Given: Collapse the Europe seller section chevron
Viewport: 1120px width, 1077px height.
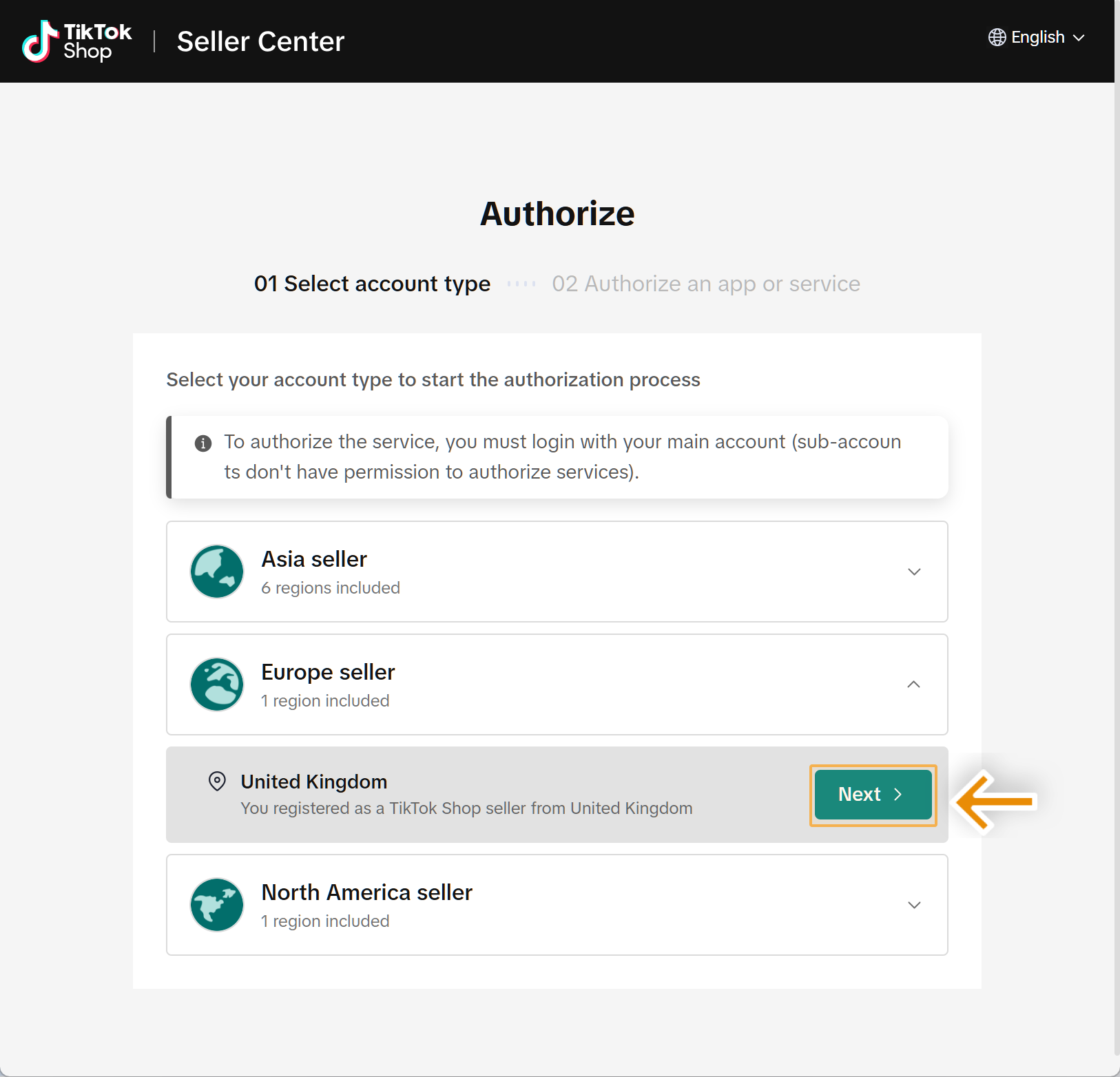Looking at the screenshot, I should (914, 684).
